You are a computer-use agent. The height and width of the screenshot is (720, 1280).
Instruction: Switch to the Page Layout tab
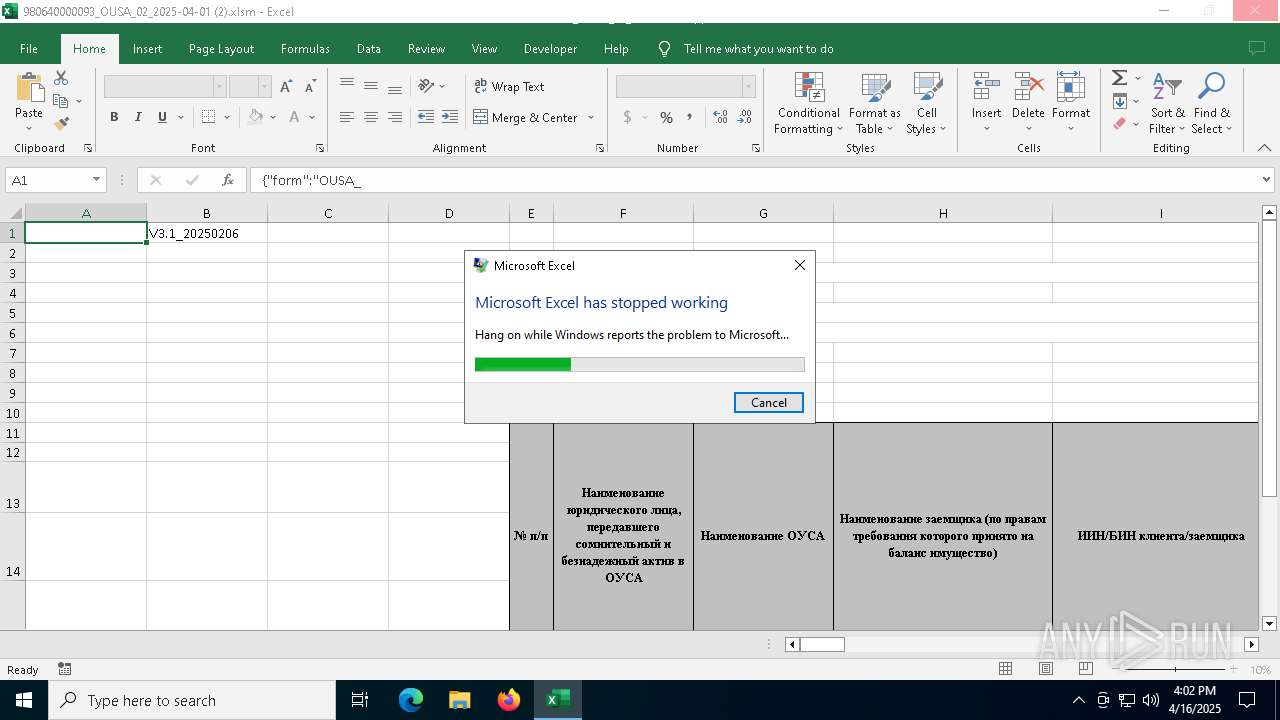pyautogui.click(x=221, y=49)
